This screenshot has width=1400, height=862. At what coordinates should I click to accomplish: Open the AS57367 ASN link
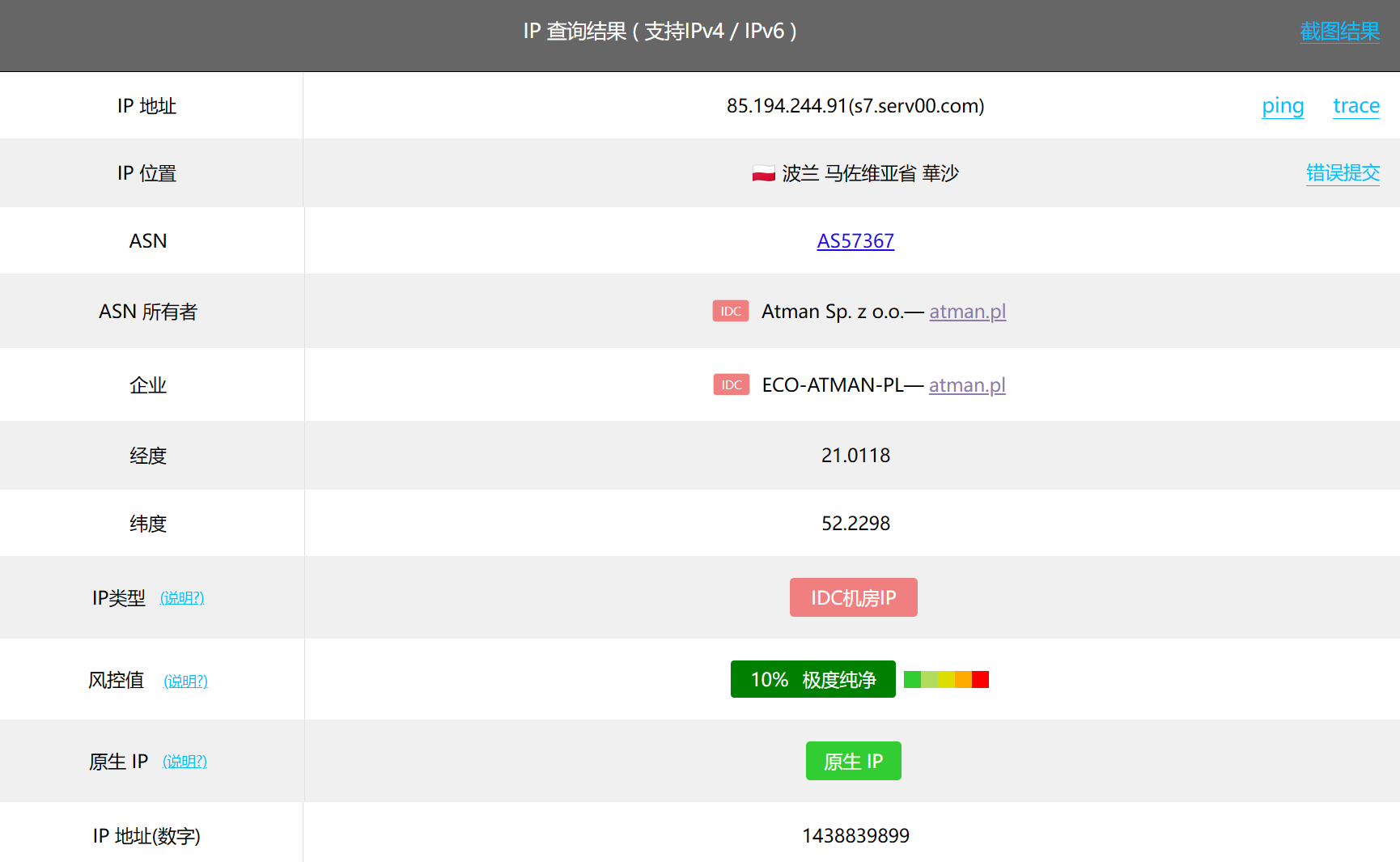pos(855,241)
